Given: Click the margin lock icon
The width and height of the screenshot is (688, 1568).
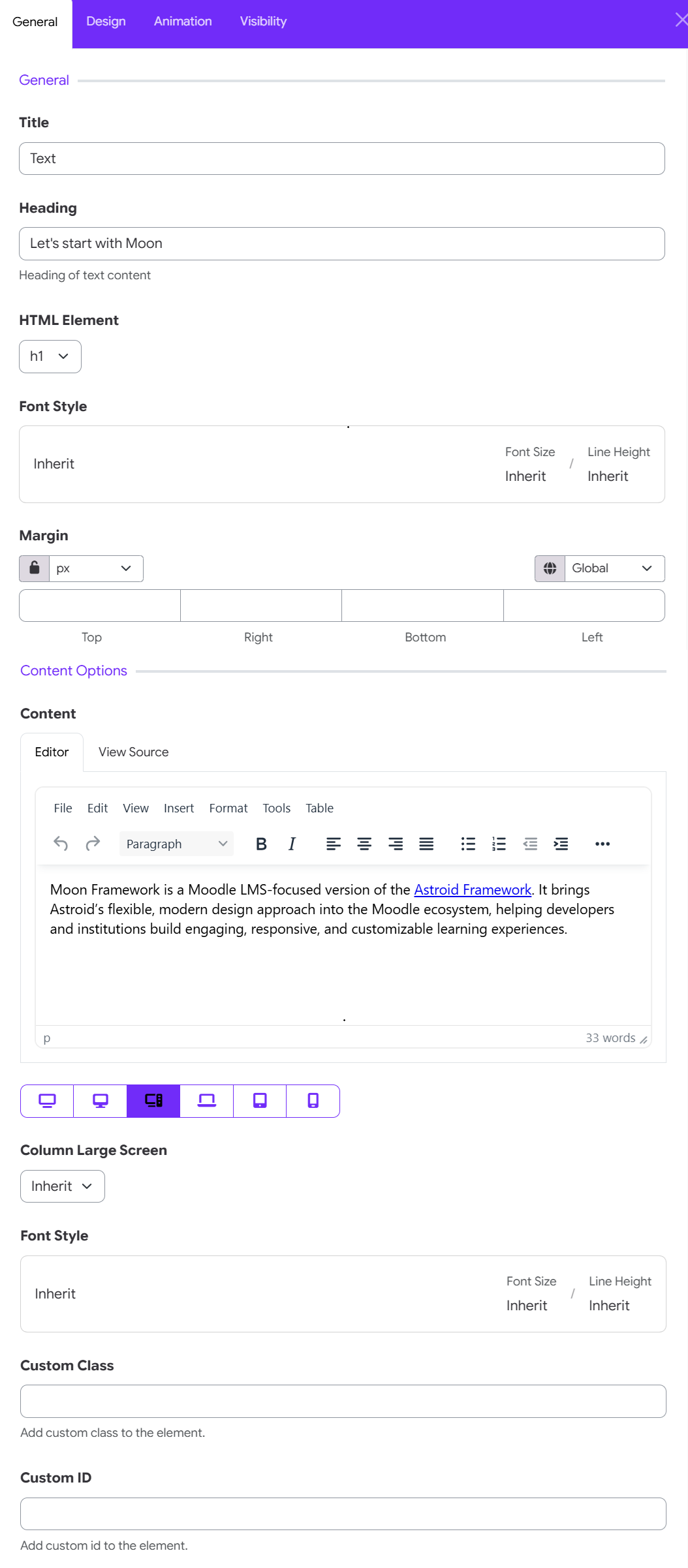Looking at the screenshot, I should coord(35,568).
